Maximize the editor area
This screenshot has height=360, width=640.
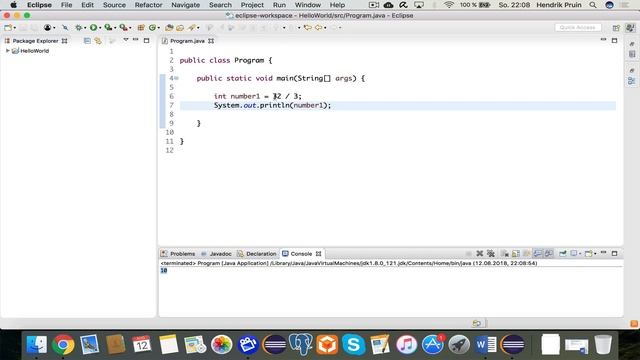(614, 40)
